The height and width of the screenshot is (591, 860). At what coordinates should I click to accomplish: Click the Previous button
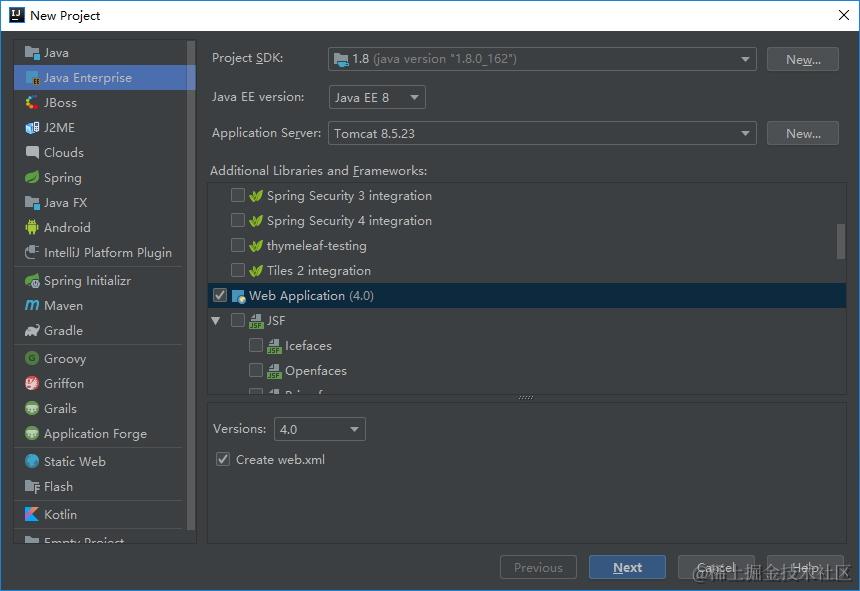tap(538, 567)
